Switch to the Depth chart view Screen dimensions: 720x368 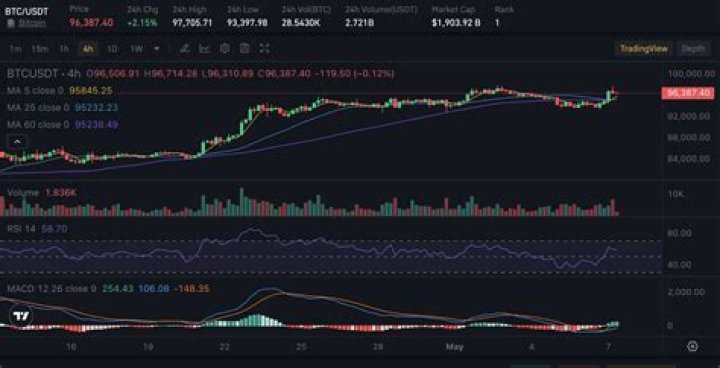point(693,49)
